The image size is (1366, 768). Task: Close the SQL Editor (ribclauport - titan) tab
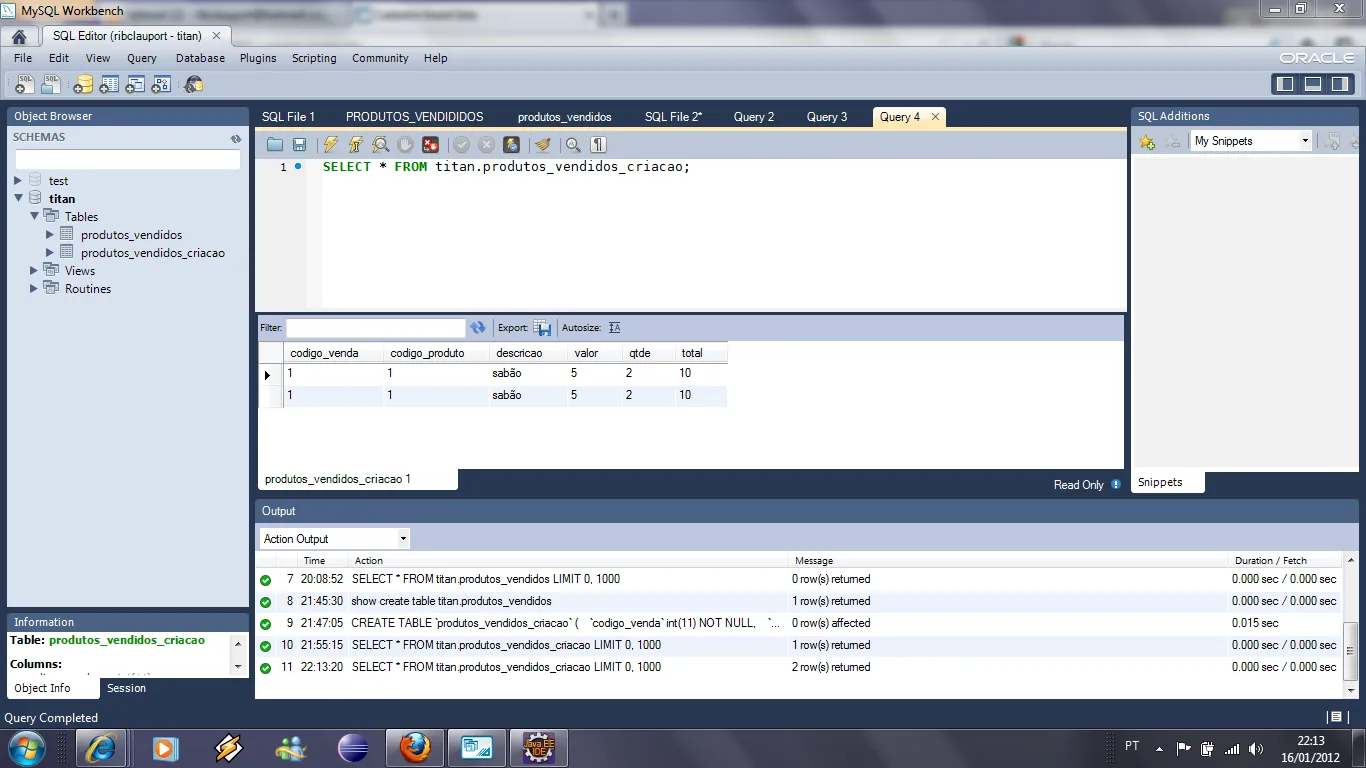tap(216, 36)
